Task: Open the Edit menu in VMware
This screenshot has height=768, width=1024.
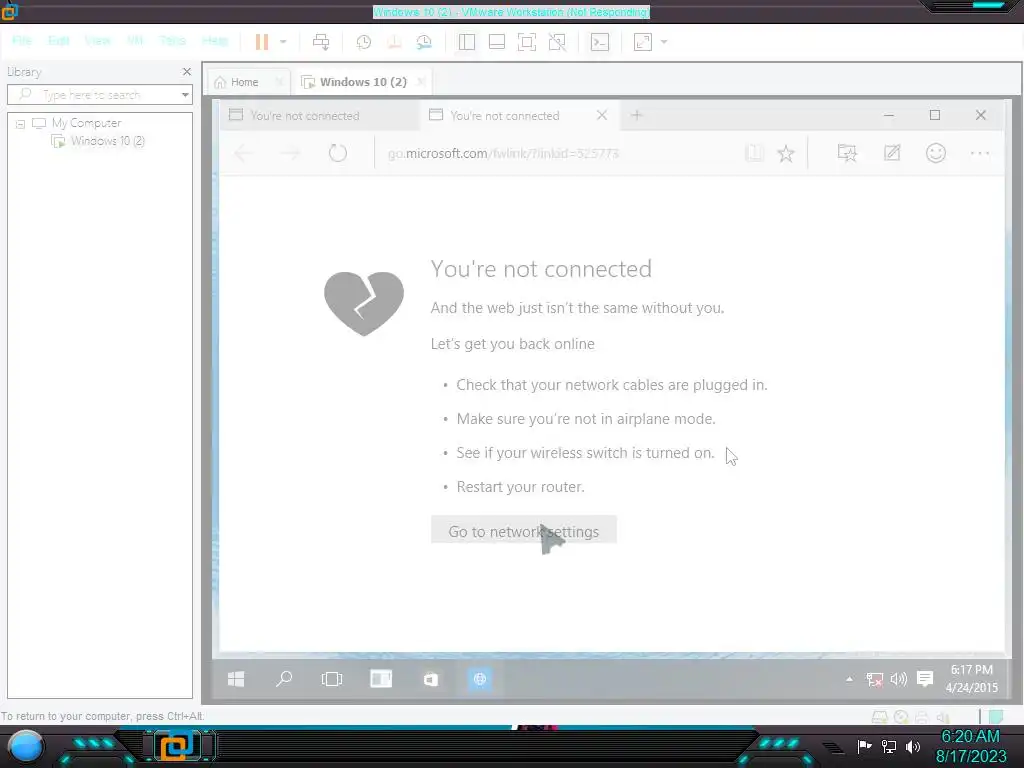Action: [x=58, y=41]
